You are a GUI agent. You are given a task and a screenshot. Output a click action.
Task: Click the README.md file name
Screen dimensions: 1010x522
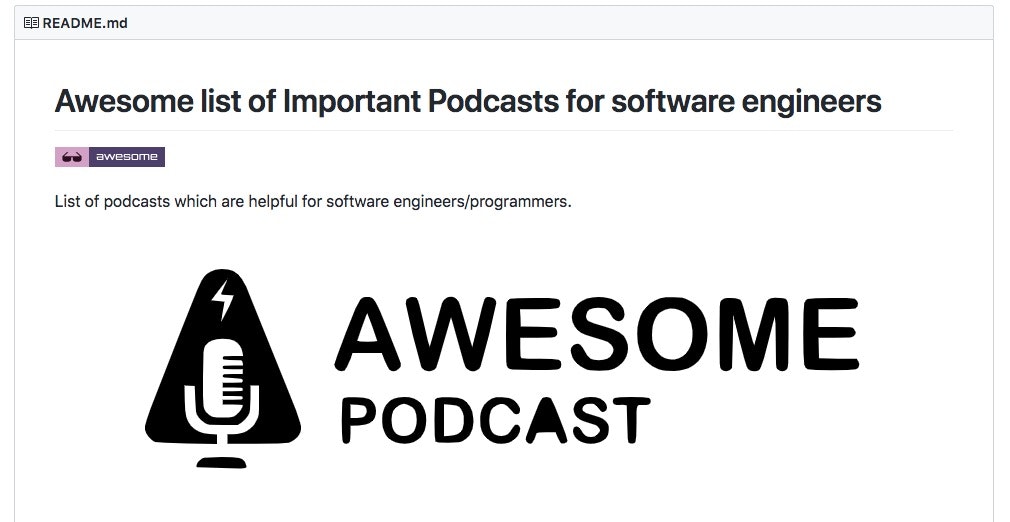pos(85,23)
